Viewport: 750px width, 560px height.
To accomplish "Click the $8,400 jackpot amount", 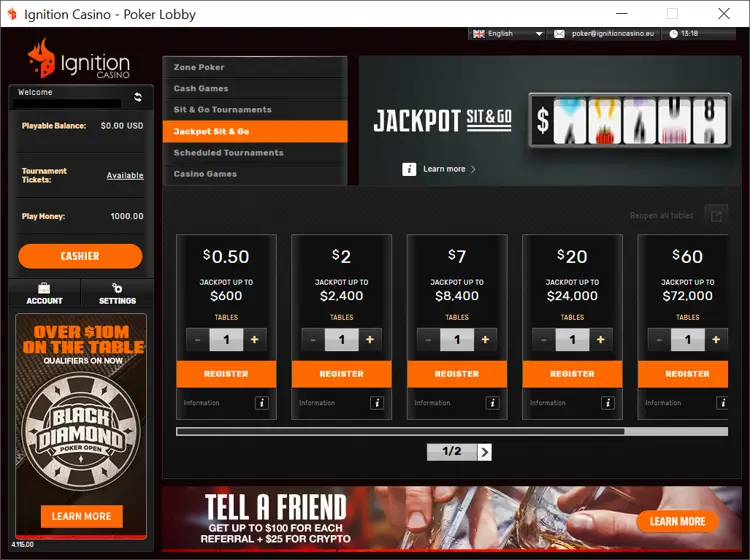I will (x=457, y=296).
